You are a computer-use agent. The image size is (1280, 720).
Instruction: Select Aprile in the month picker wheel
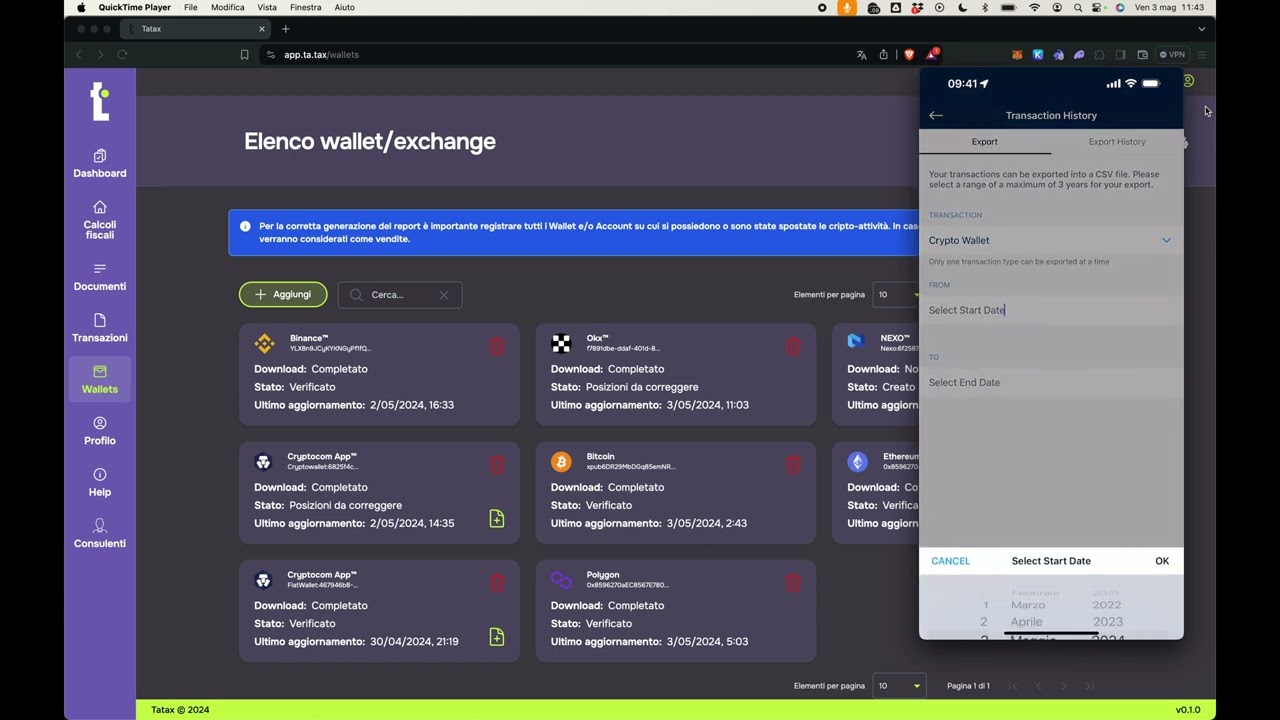(x=1026, y=622)
